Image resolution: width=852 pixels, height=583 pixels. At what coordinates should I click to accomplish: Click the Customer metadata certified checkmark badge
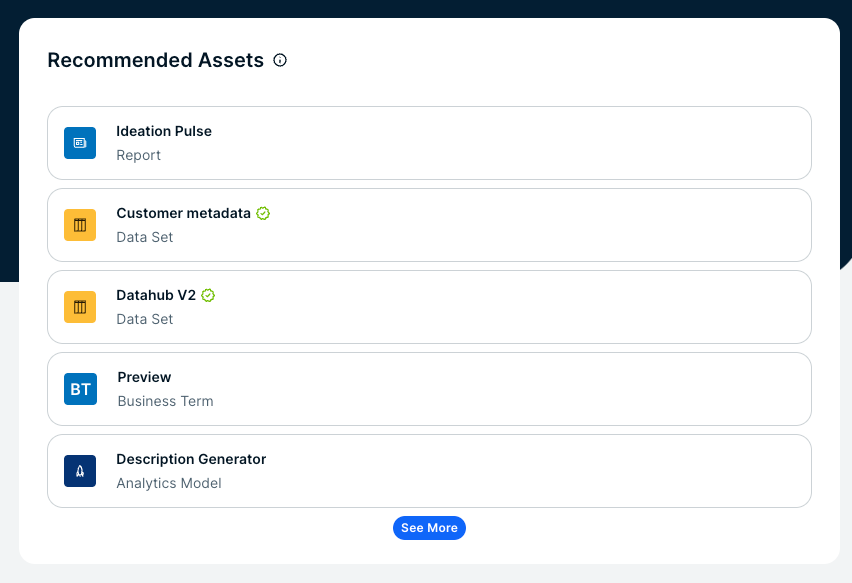(263, 213)
